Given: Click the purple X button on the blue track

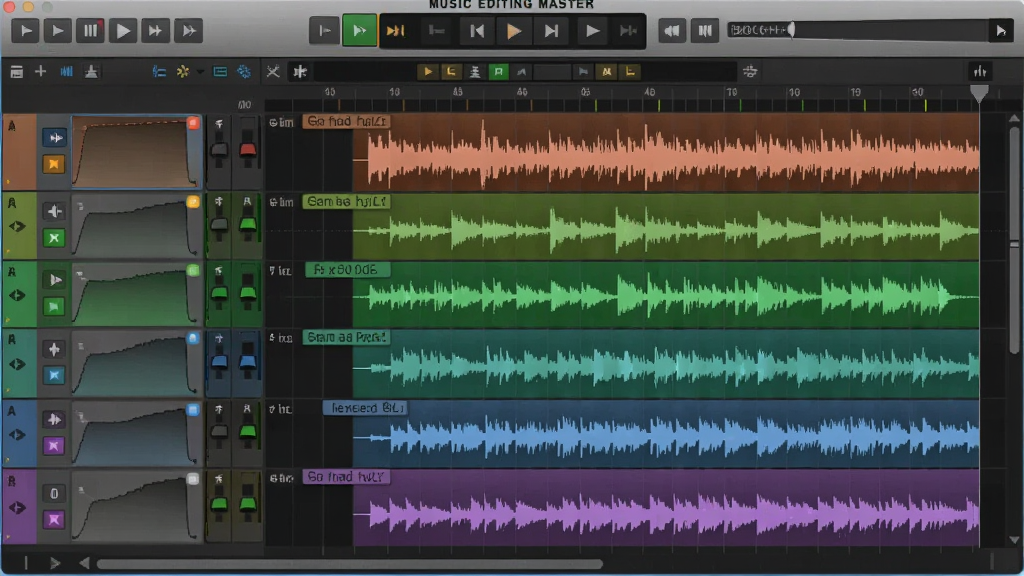Looking at the screenshot, I should point(54,446).
